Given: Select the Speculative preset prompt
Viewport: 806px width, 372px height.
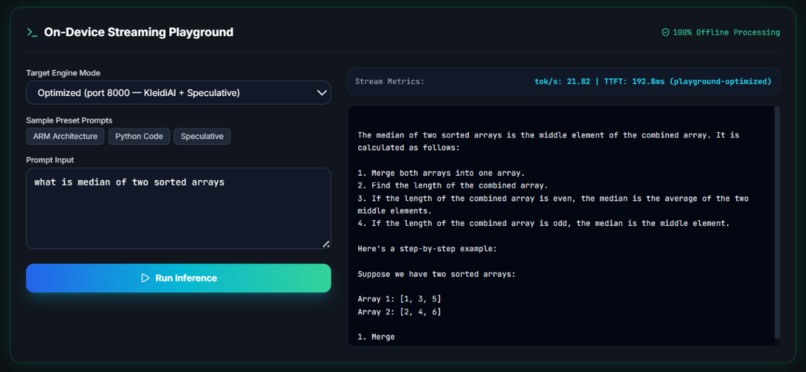Looking at the screenshot, I should (202, 136).
